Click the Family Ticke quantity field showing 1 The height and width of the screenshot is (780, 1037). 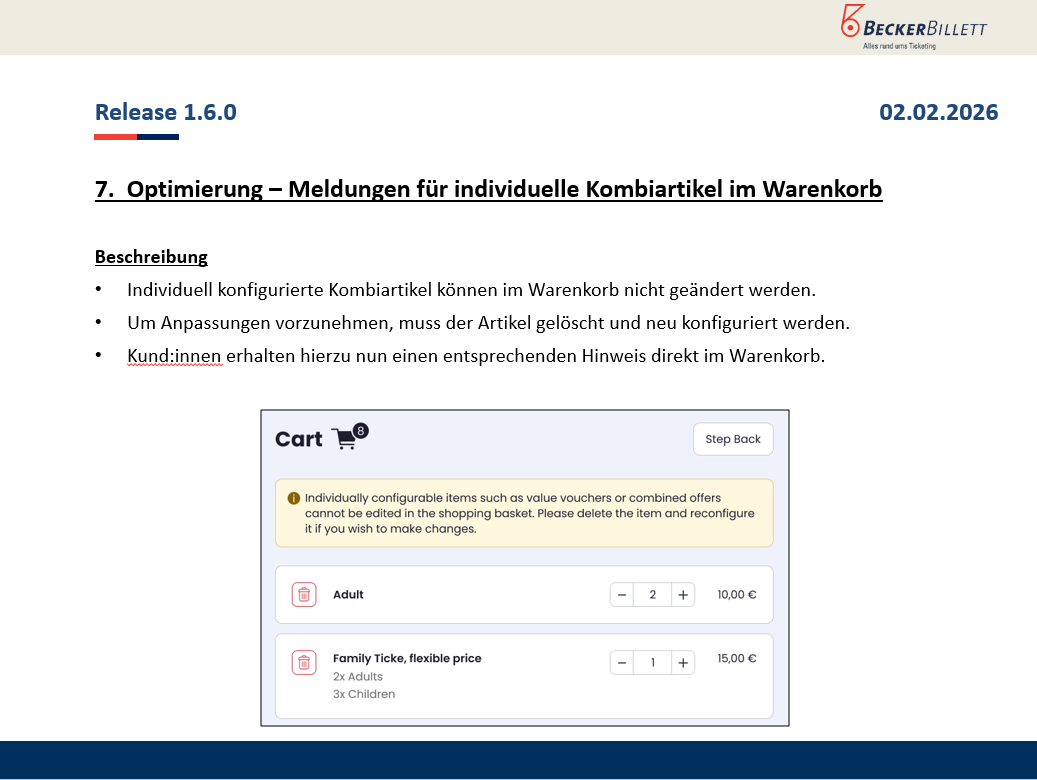click(653, 662)
